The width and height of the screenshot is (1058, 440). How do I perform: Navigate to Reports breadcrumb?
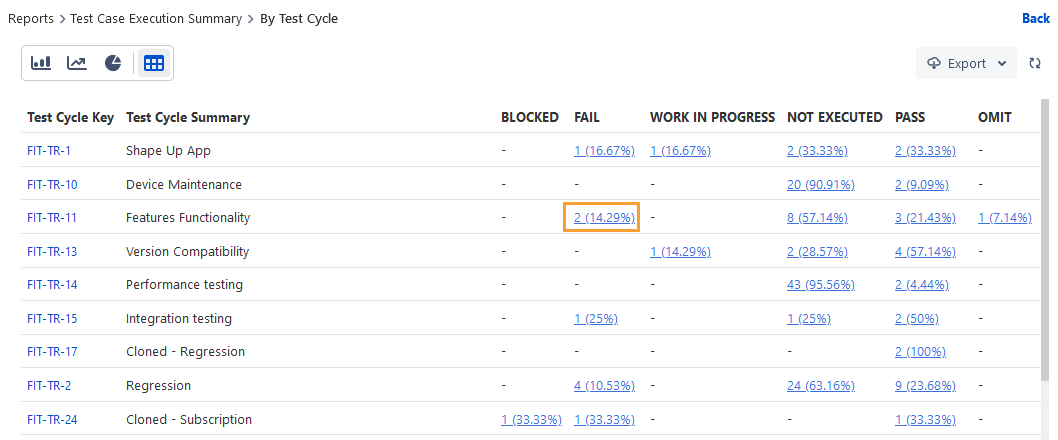31,18
